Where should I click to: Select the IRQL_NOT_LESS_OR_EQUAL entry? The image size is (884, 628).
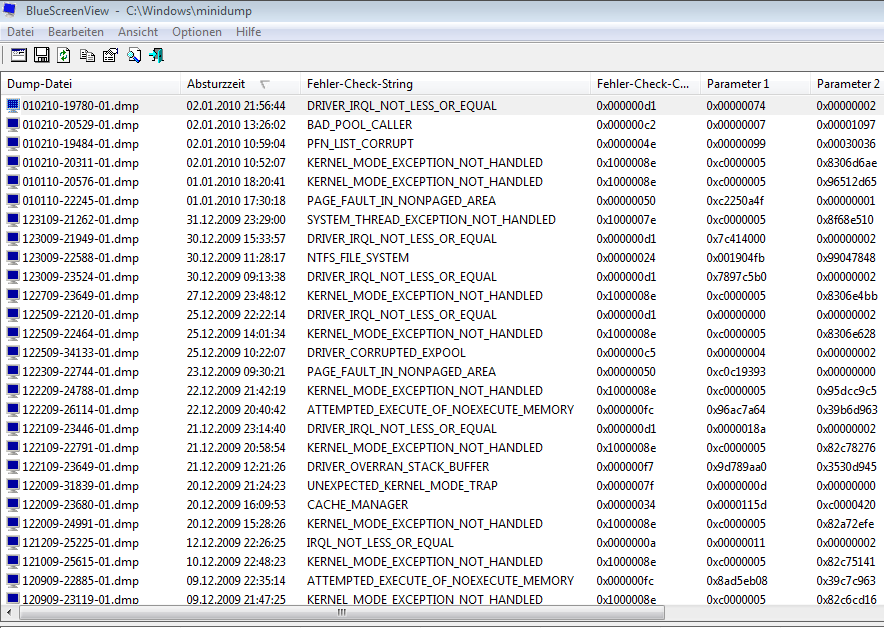tap(380, 542)
